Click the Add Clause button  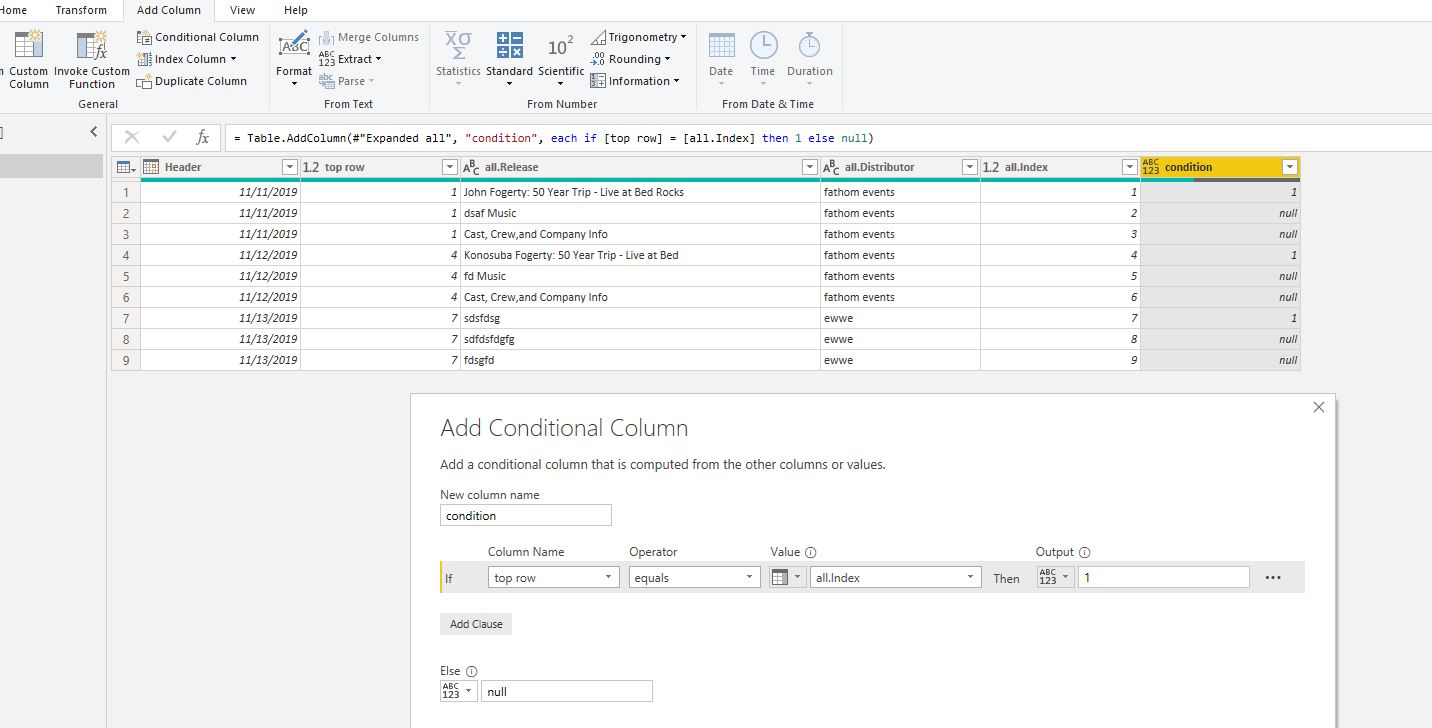(476, 624)
